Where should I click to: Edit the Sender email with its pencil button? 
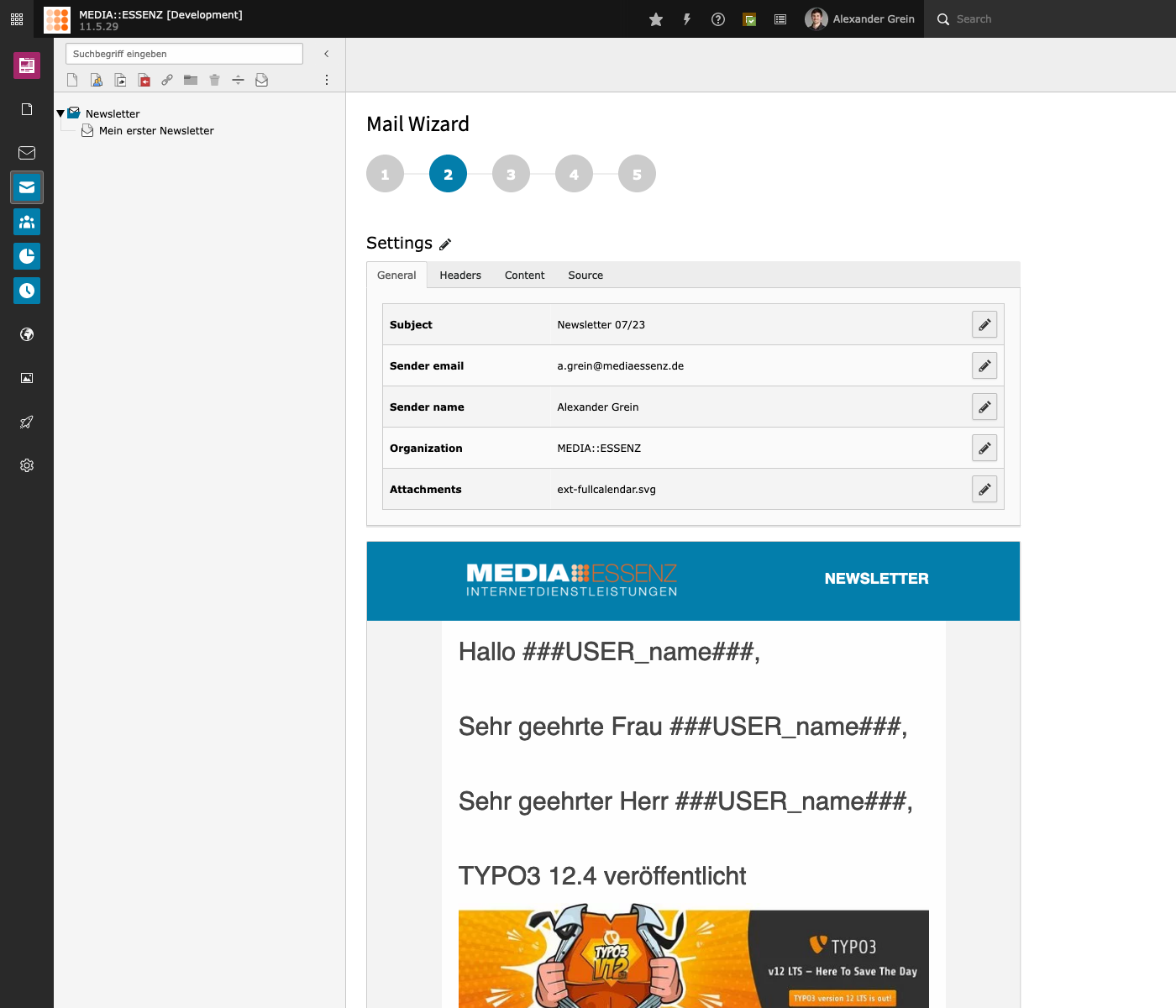pos(984,365)
